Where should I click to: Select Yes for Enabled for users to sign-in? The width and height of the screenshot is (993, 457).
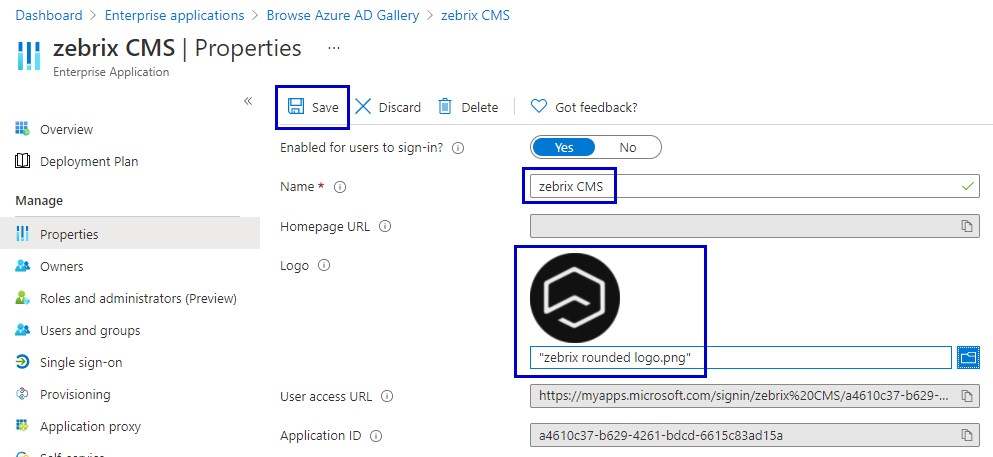564,147
